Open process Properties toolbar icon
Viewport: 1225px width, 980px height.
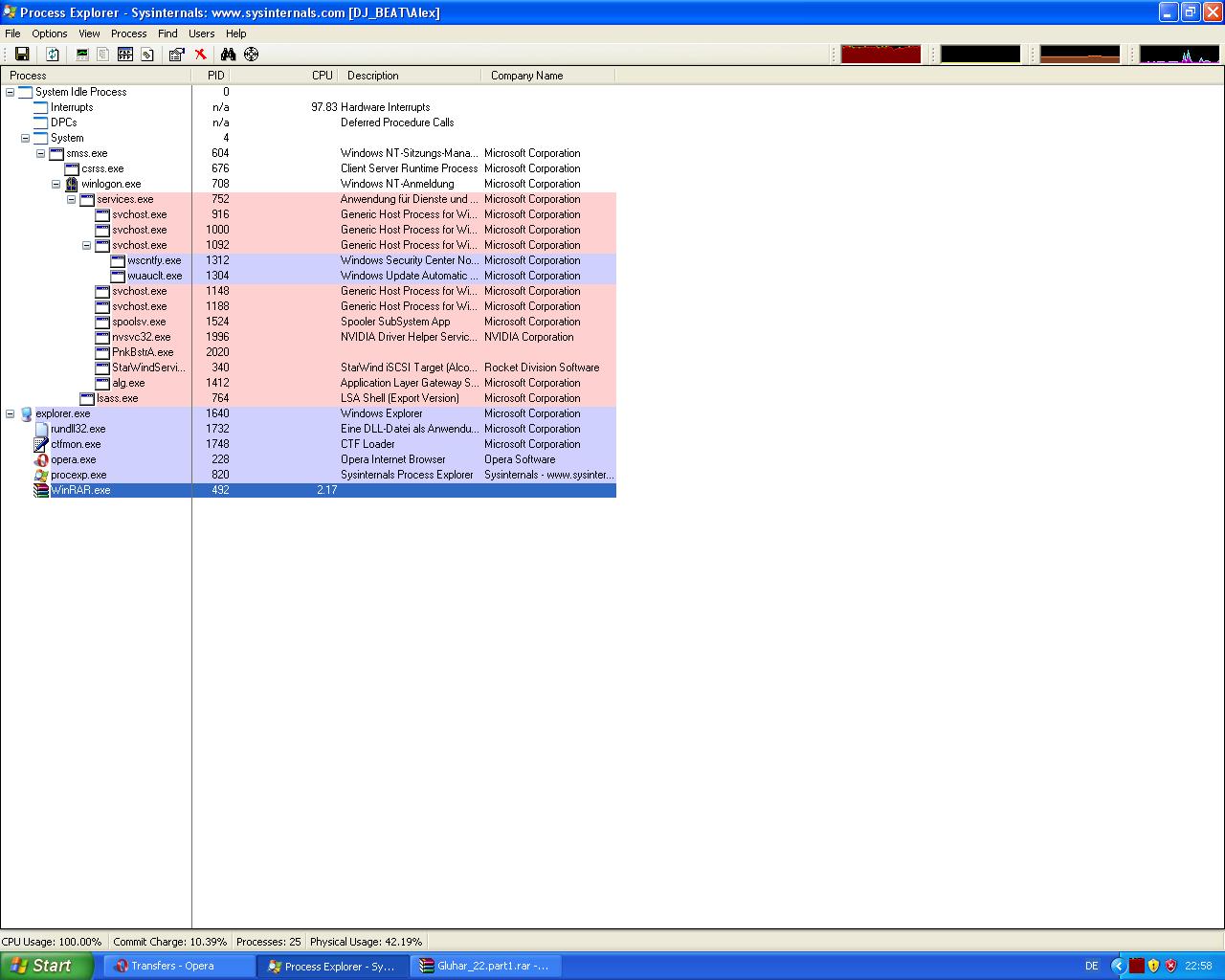(x=176, y=55)
